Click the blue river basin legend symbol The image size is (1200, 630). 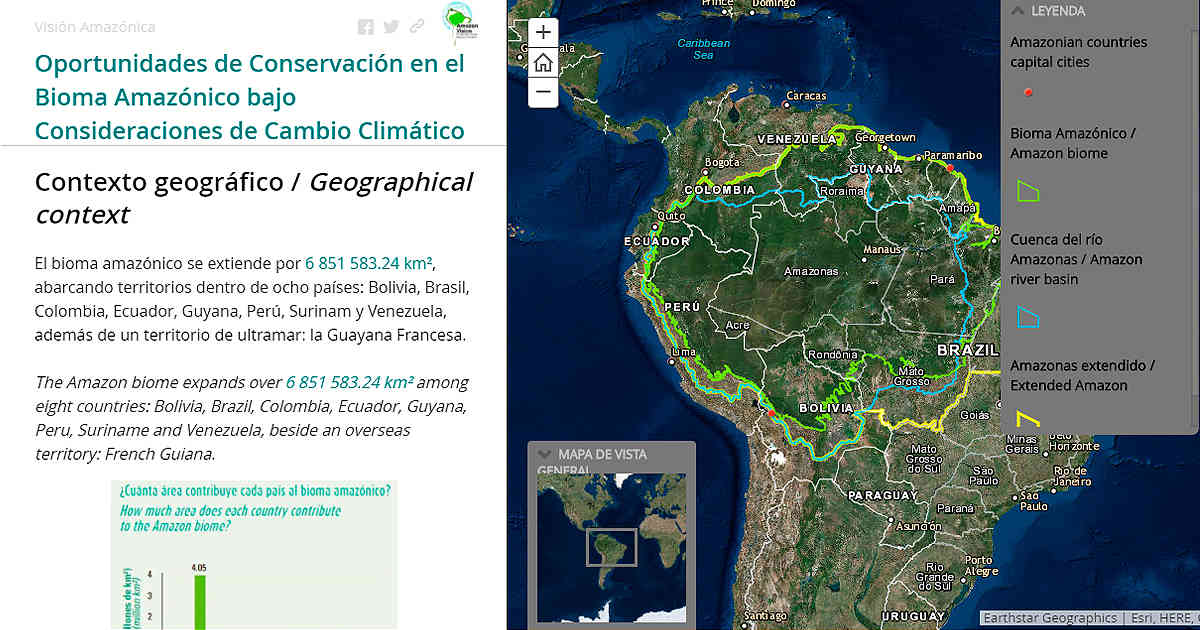[x=1028, y=317]
